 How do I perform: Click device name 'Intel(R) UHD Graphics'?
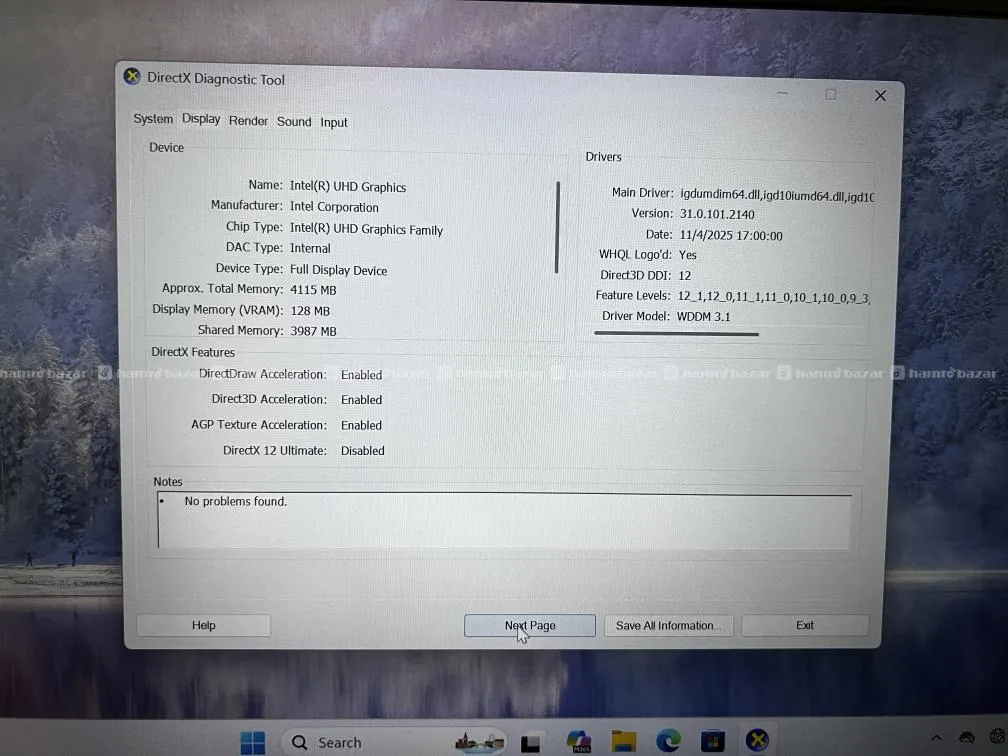click(348, 187)
